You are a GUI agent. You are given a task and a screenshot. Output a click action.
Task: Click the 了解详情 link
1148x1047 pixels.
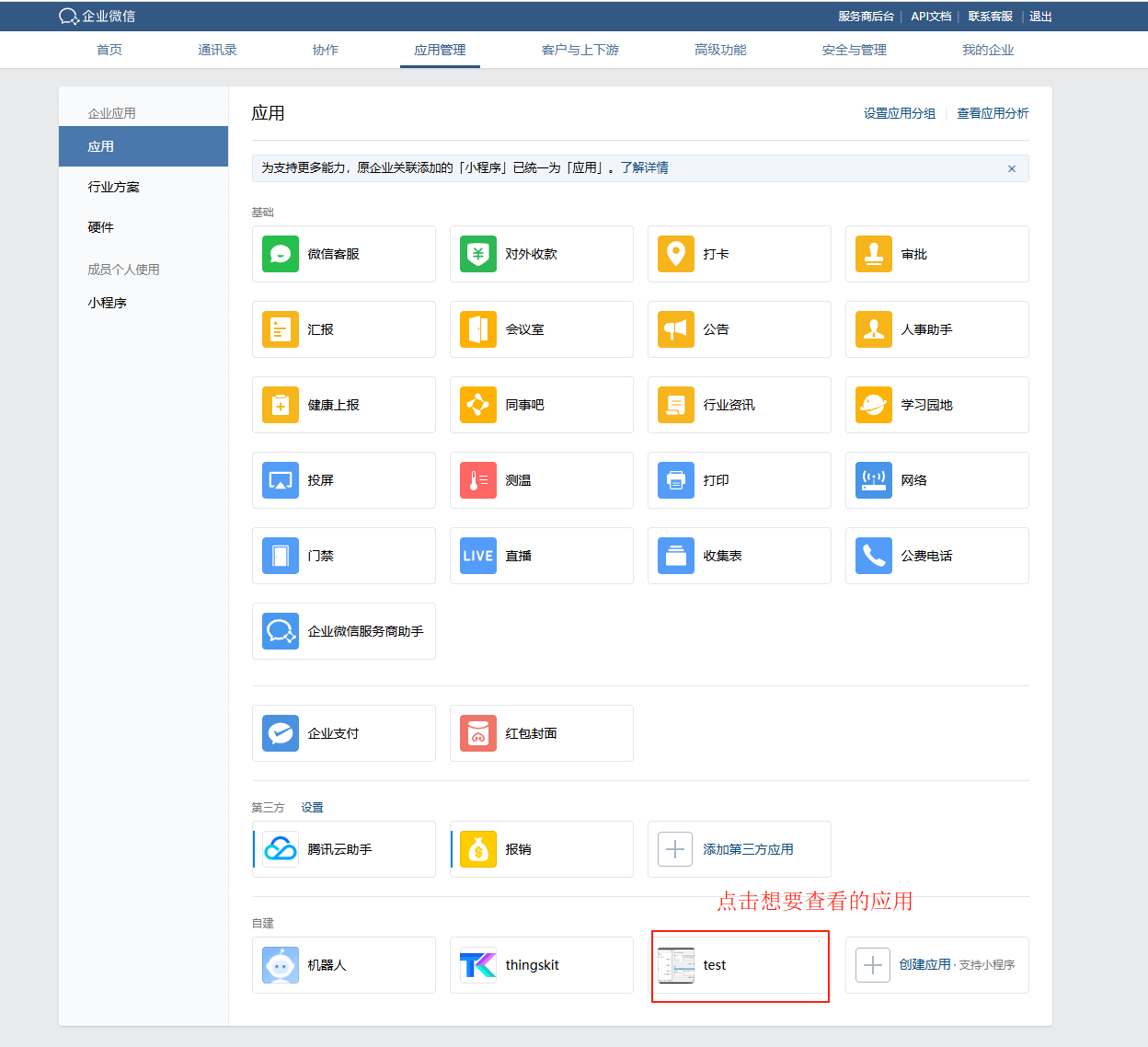point(644,167)
